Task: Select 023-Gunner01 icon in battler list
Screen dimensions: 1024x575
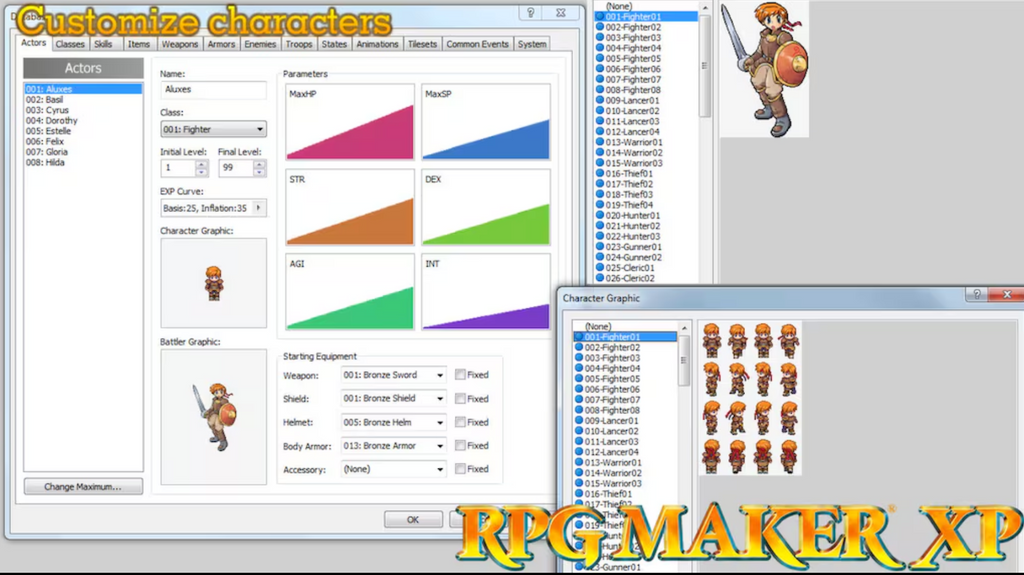Action: (x=600, y=246)
